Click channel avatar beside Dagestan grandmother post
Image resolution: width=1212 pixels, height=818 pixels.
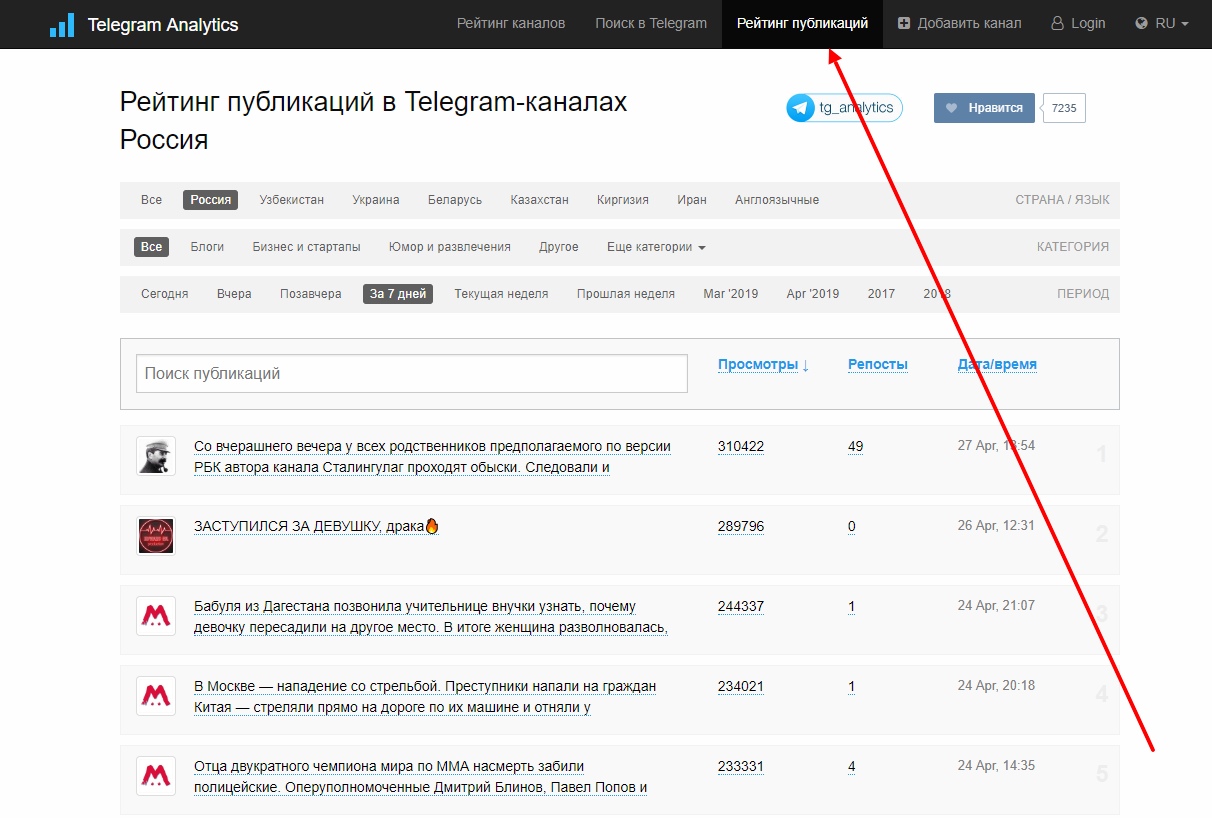point(156,616)
